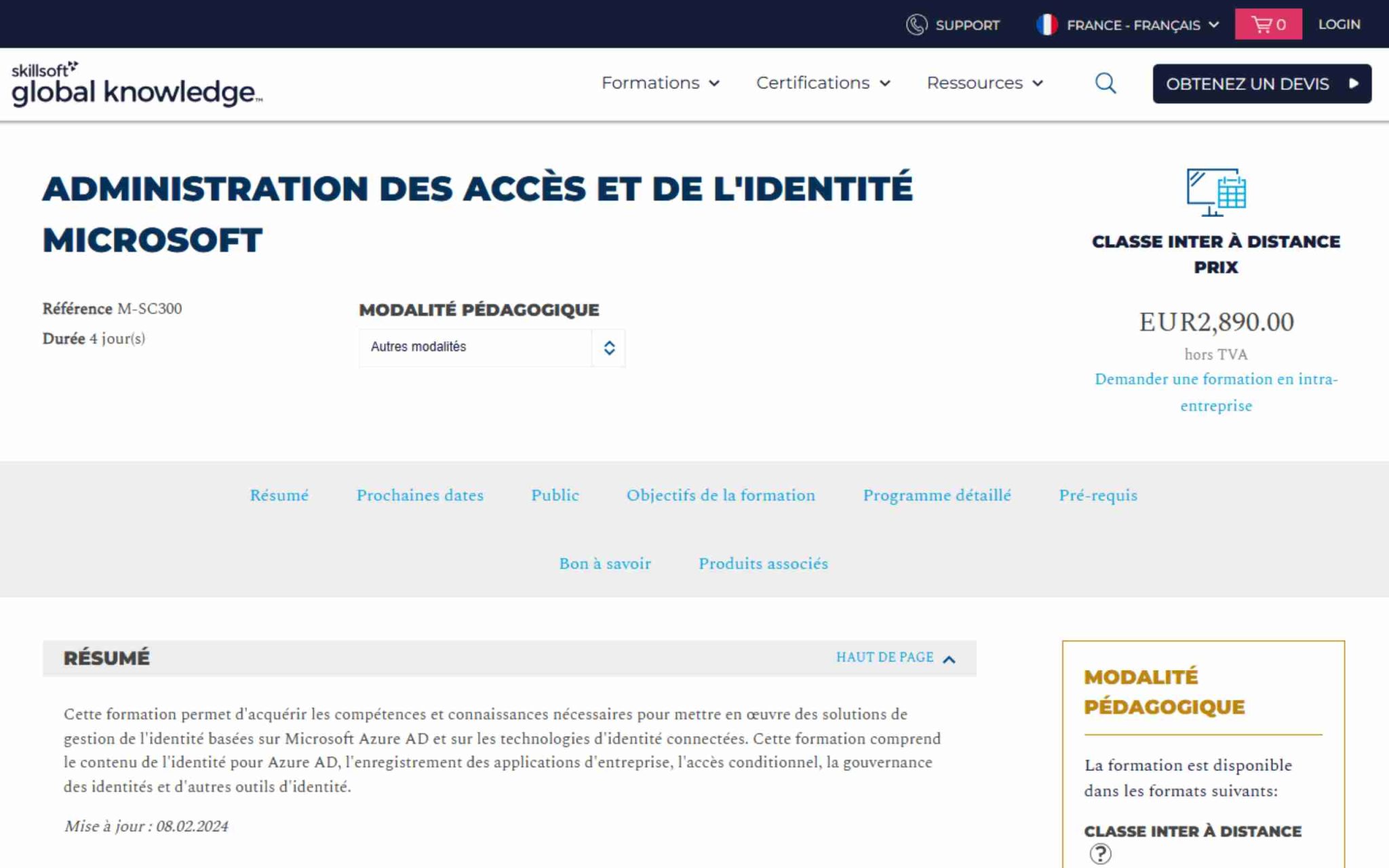Click the reference M-SC300 text

coord(112,309)
